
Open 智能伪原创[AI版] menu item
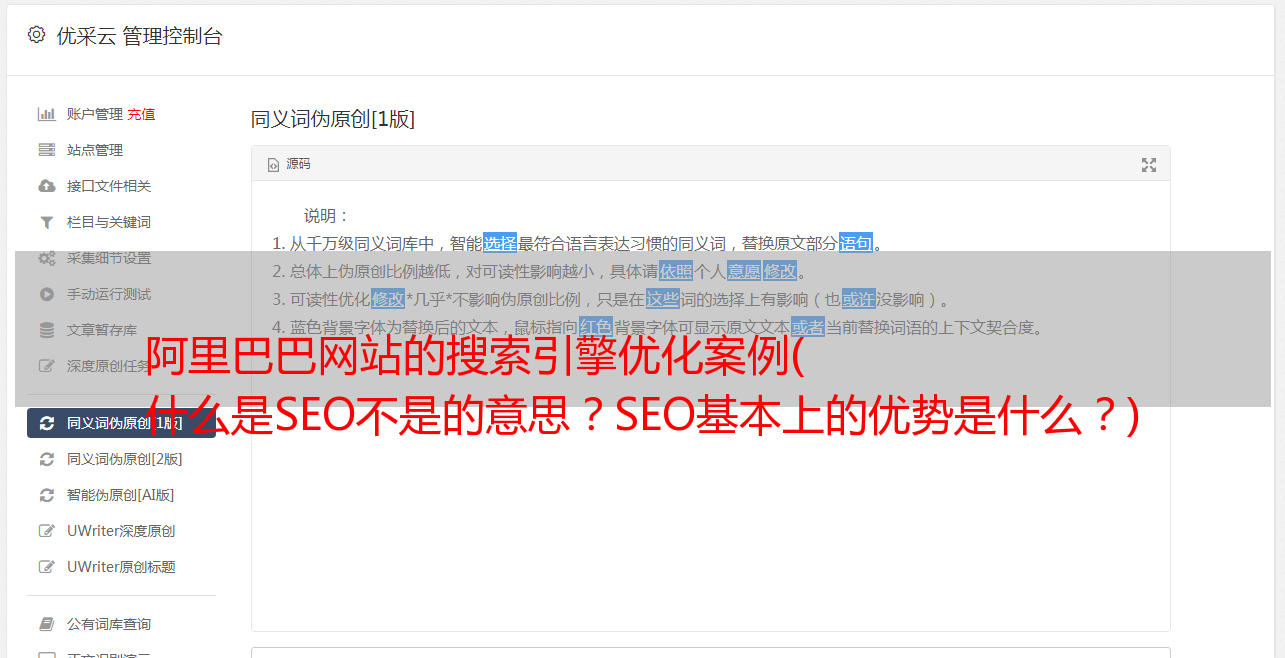pyautogui.click(x=121, y=495)
